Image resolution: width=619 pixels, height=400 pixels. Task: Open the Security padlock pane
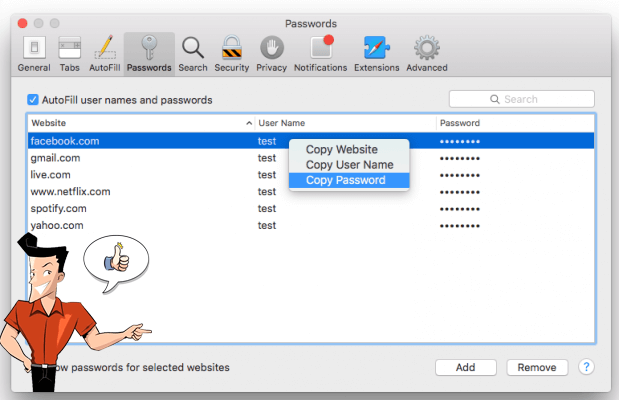[232, 54]
